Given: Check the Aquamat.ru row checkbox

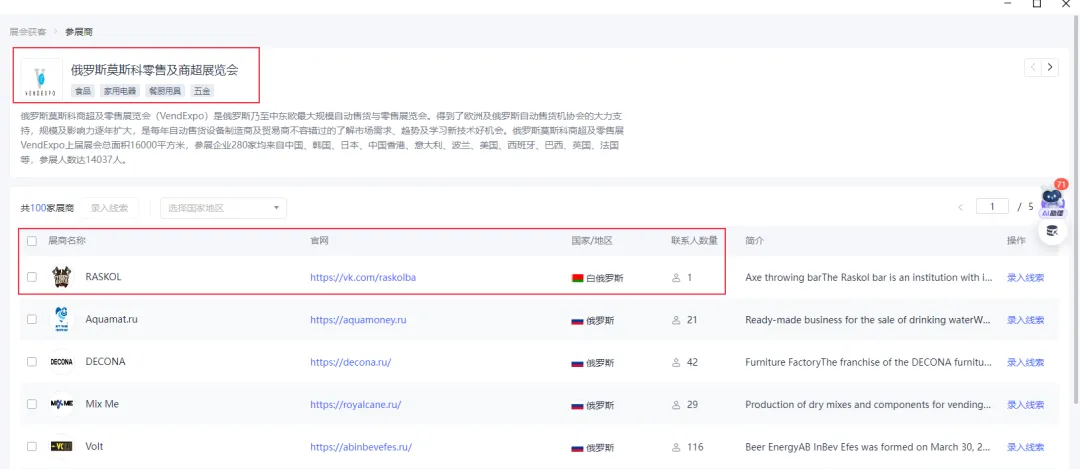Looking at the screenshot, I should [x=32, y=320].
